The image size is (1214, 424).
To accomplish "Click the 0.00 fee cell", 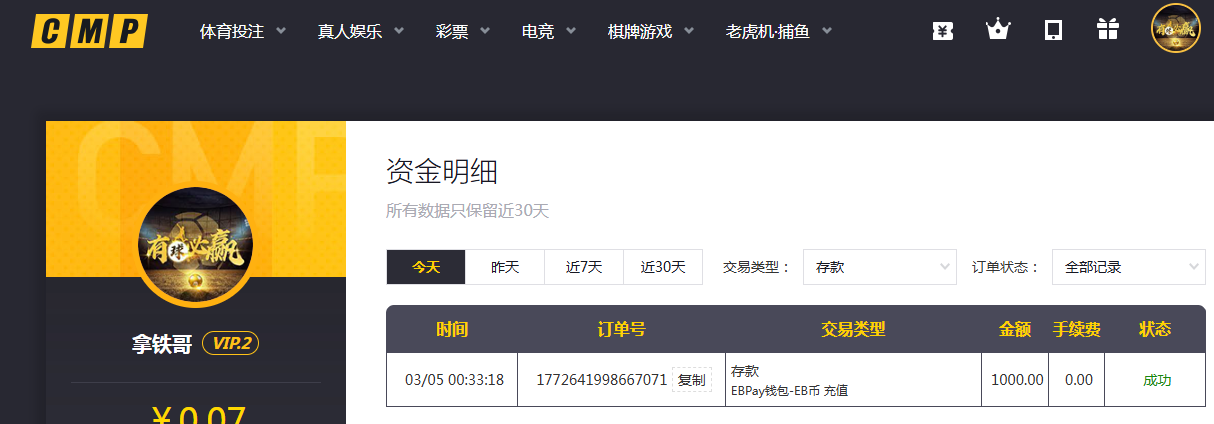I will pyautogui.click(x=1079, y=380).
